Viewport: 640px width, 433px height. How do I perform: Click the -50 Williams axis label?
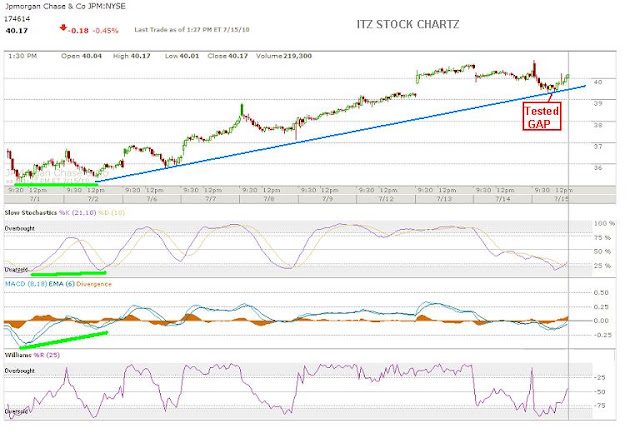tap(600, 392)
